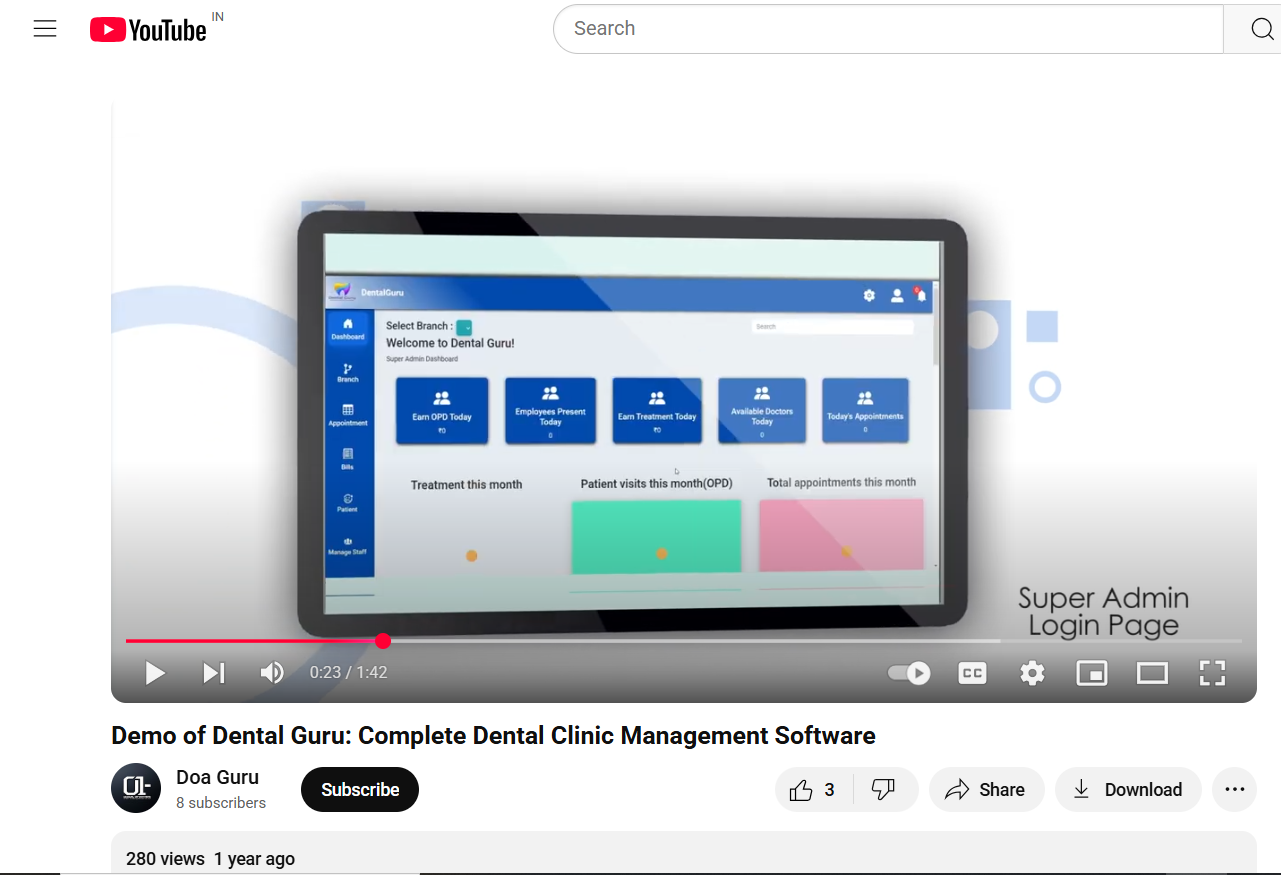Click the 8 subscribers text
The image size is (1281, 875).
221,803
